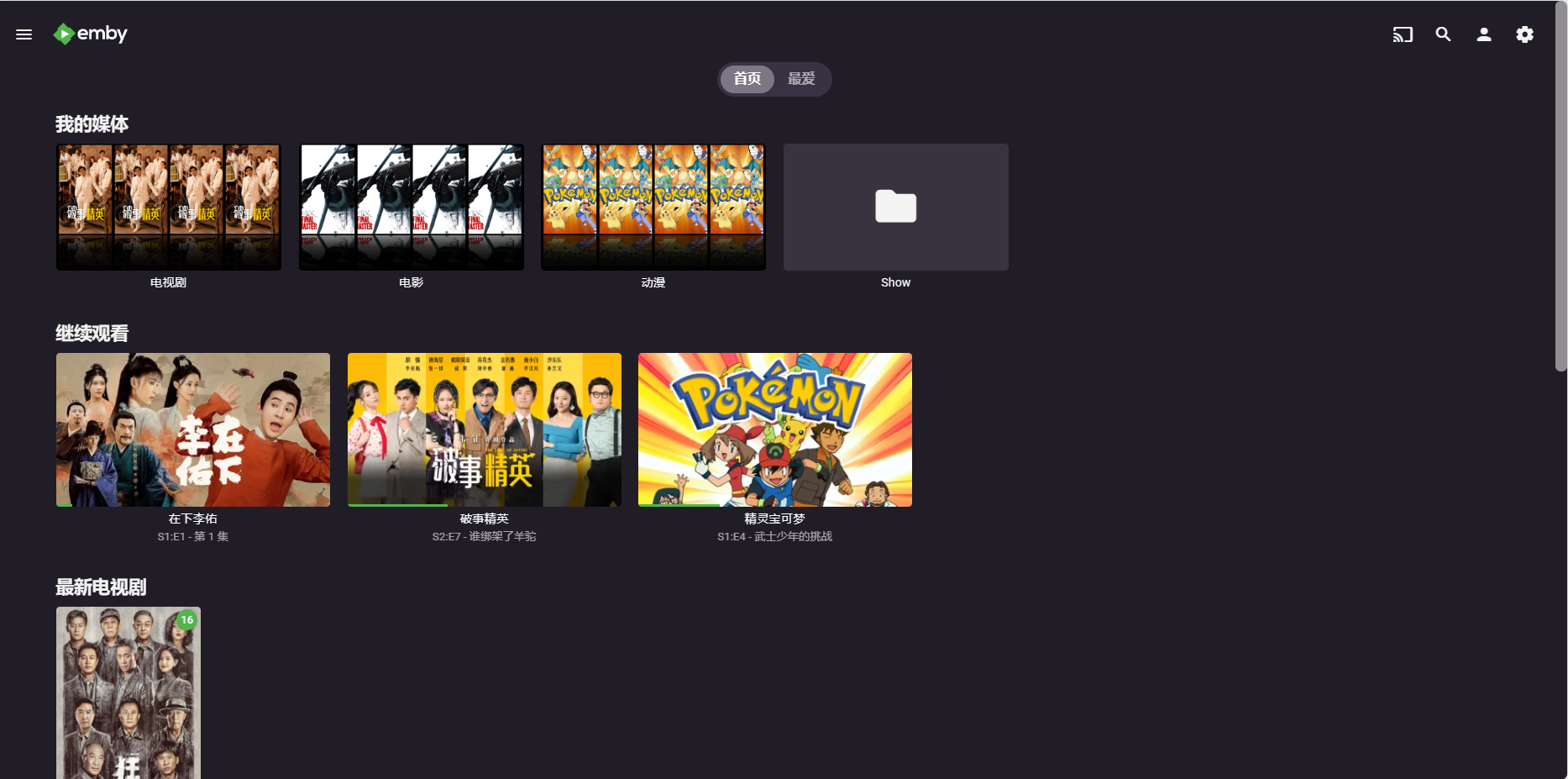This screenshot has width=1568, height=779.
Task: Open the 电视剧 library card
Action: tap(169, 207)
